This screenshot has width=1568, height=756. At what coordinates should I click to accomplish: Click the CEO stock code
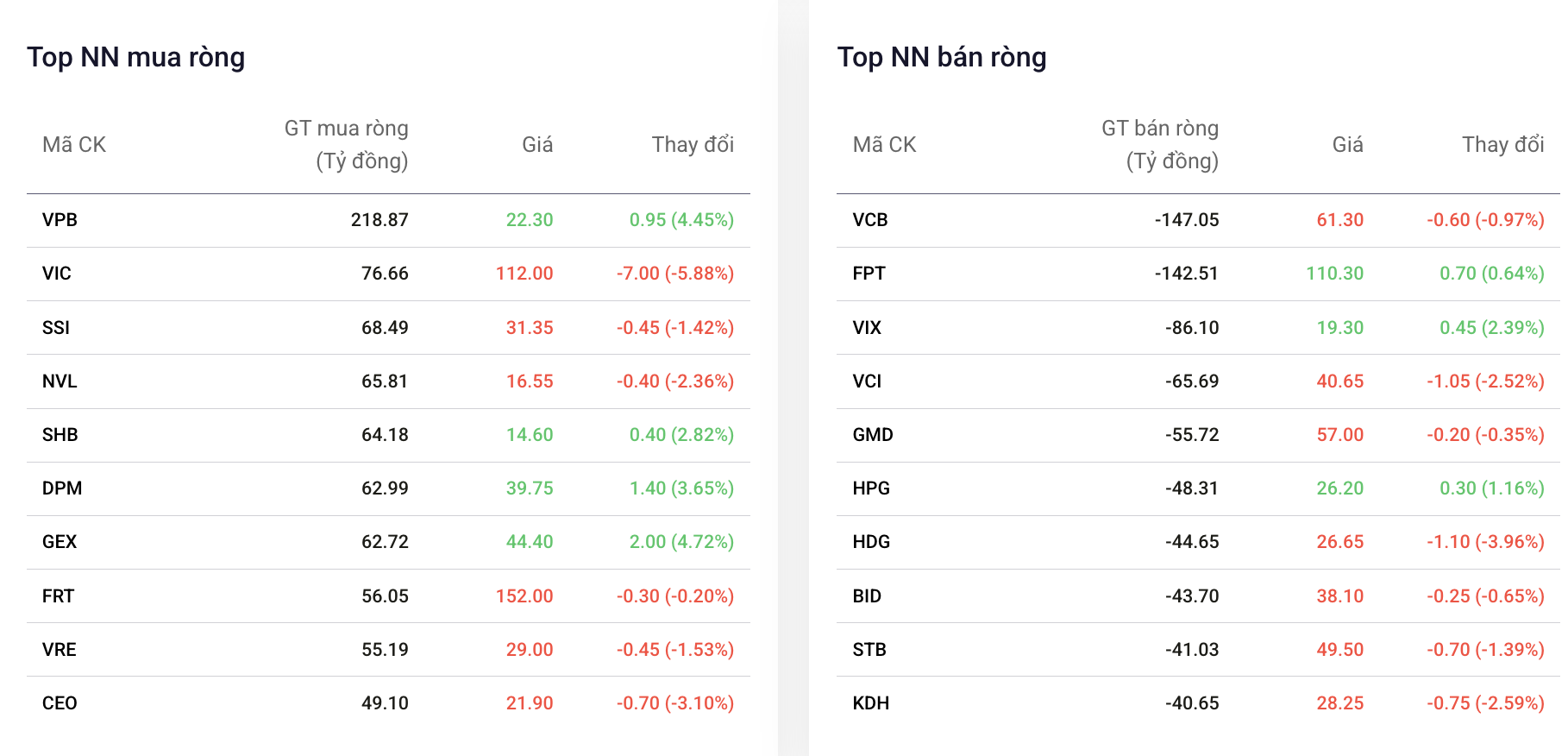click(x=60, y=703)
